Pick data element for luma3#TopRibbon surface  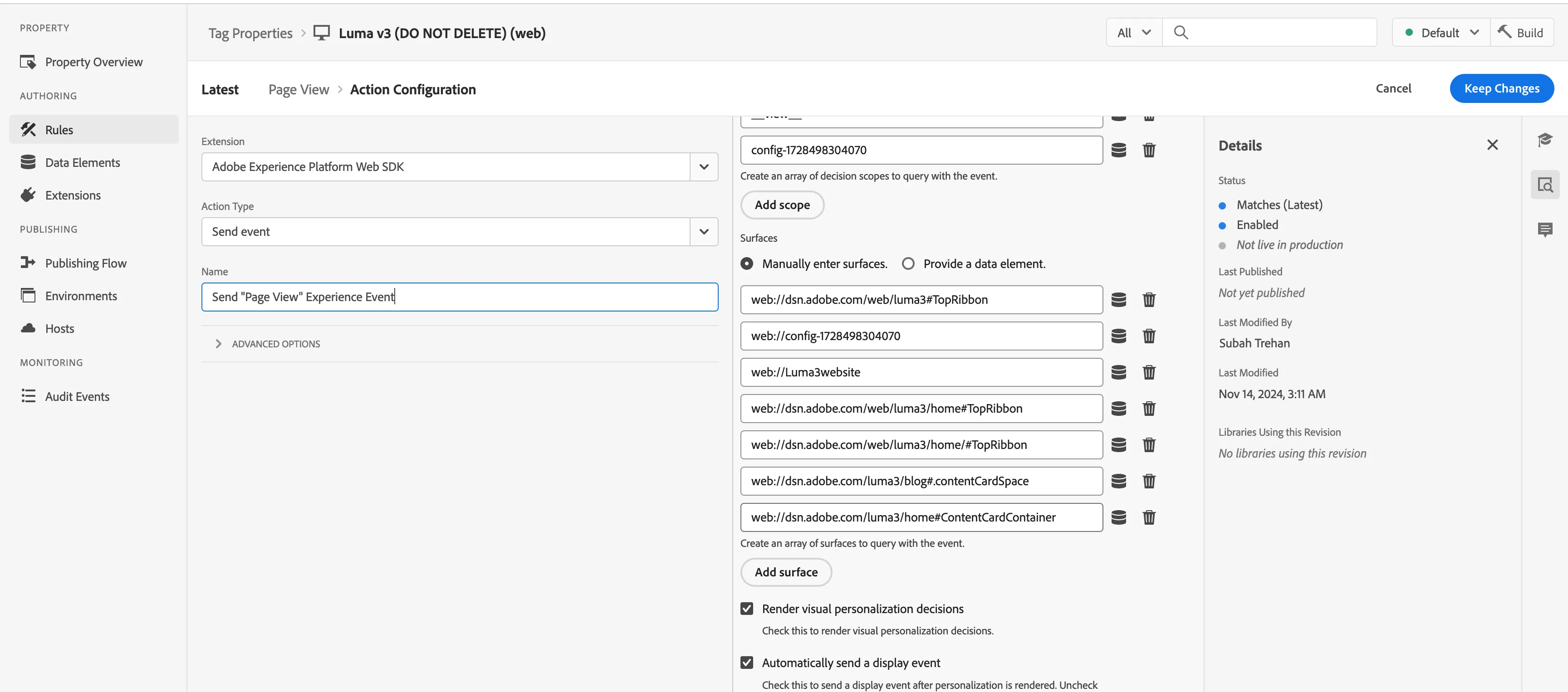click(x=1119, y=300)
